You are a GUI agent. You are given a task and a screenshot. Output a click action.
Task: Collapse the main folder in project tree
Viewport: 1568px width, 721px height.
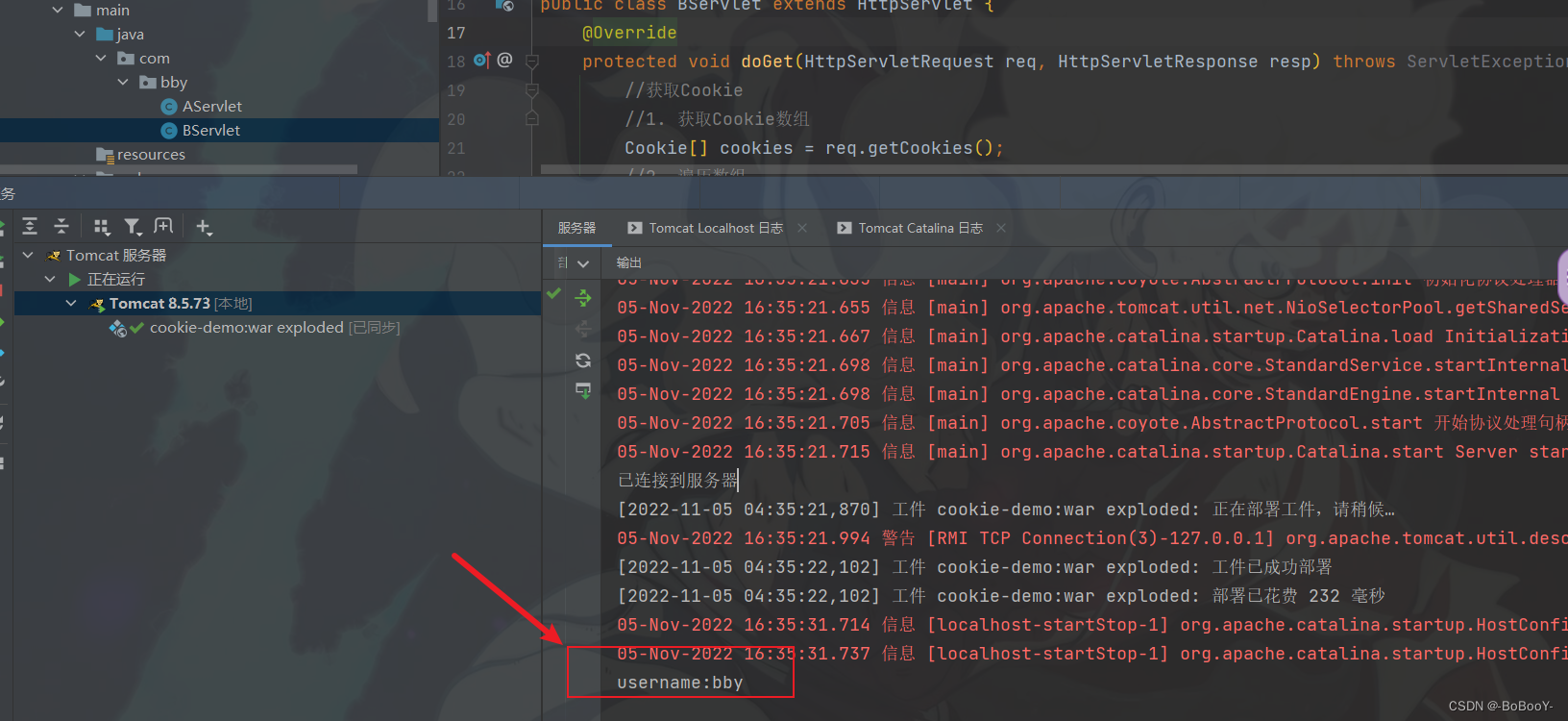pos(58,10)
